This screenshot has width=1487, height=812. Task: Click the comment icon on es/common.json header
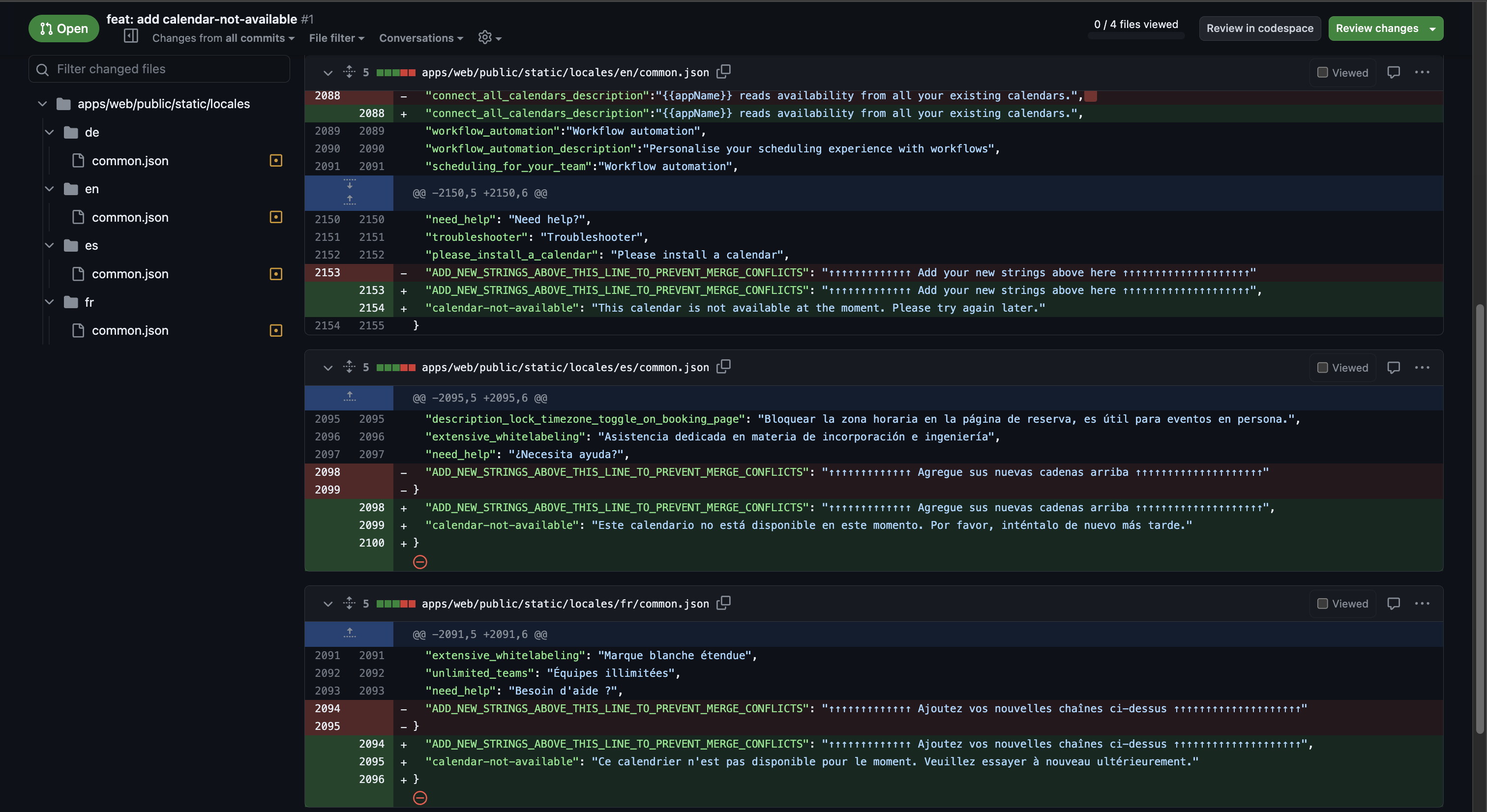[1394, 368]
